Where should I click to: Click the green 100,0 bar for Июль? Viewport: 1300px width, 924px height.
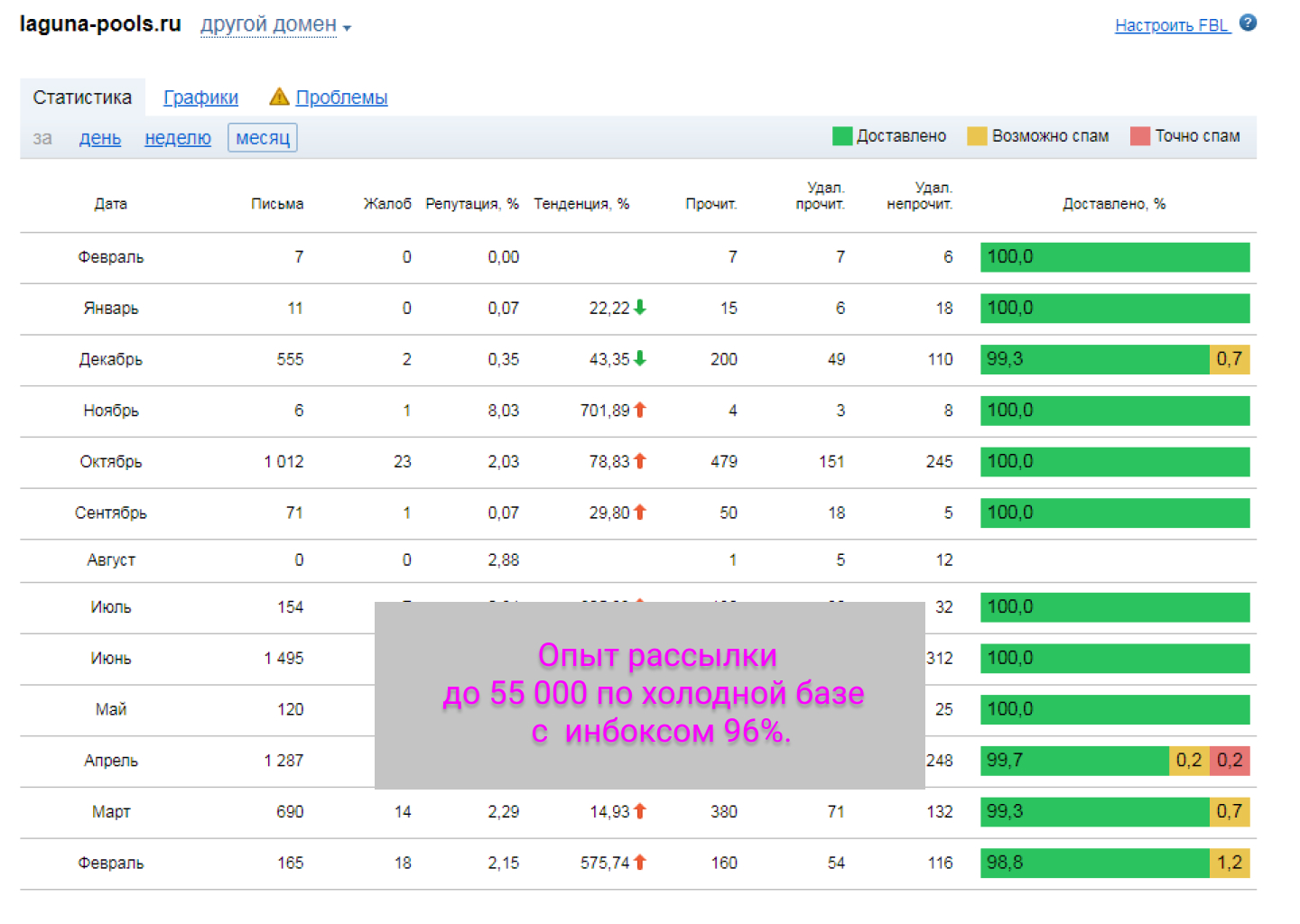click(1115, 607)
